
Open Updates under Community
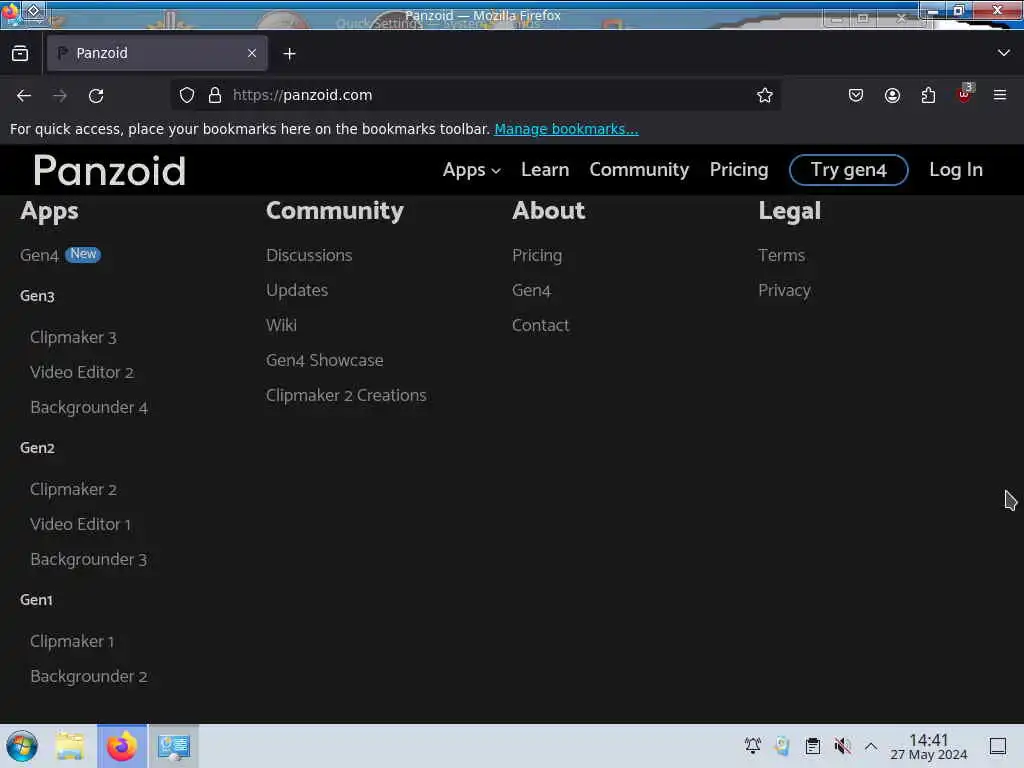(296, 290)
